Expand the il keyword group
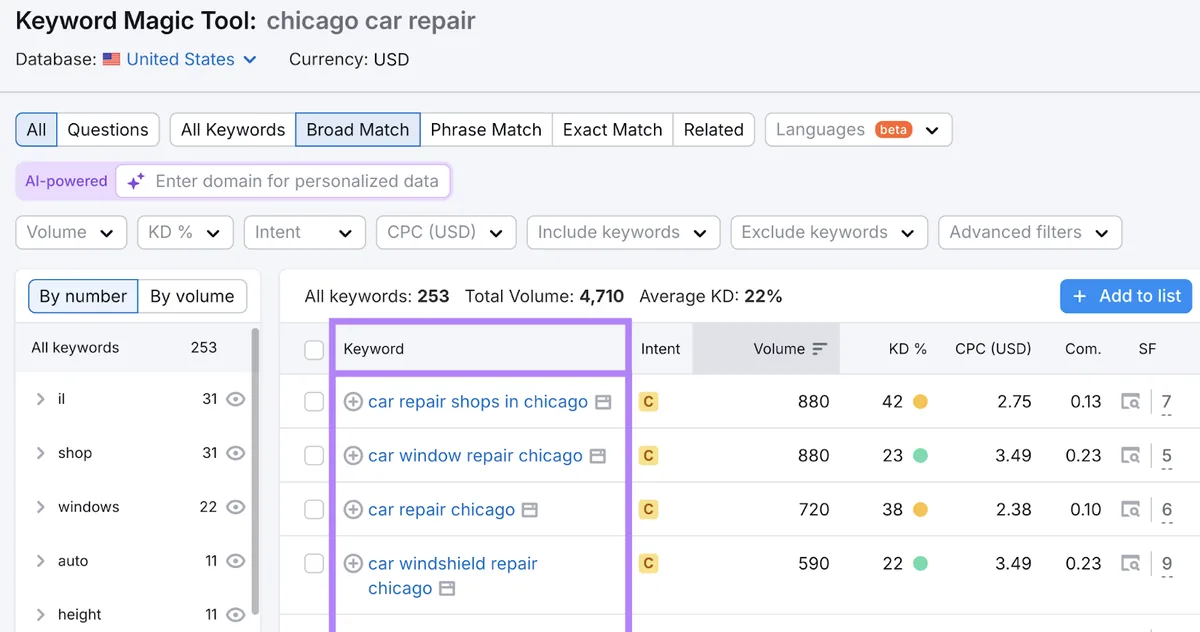This screenshot has height=632, width=1200. click(40, 399)
